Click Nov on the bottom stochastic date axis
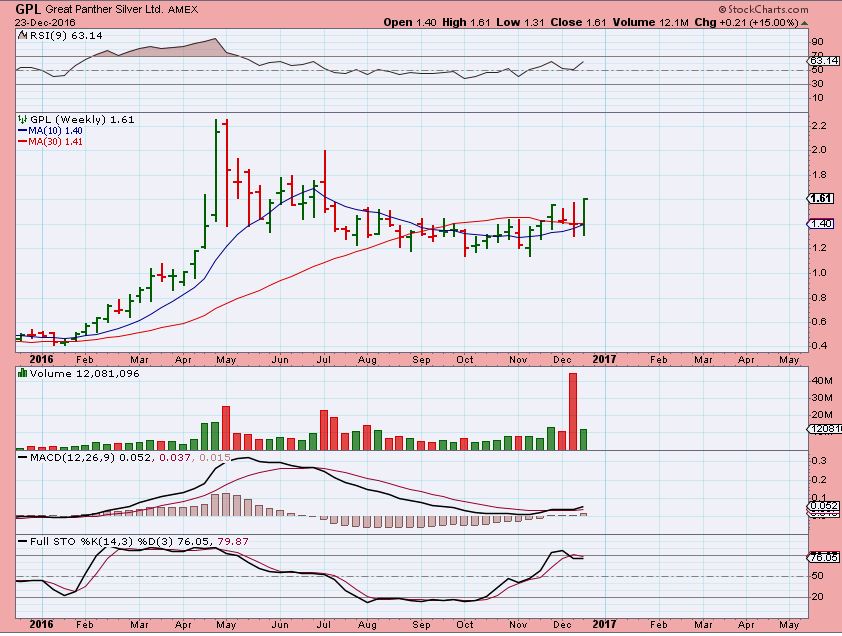Screen dimensions: 842x636 (518, 625)
